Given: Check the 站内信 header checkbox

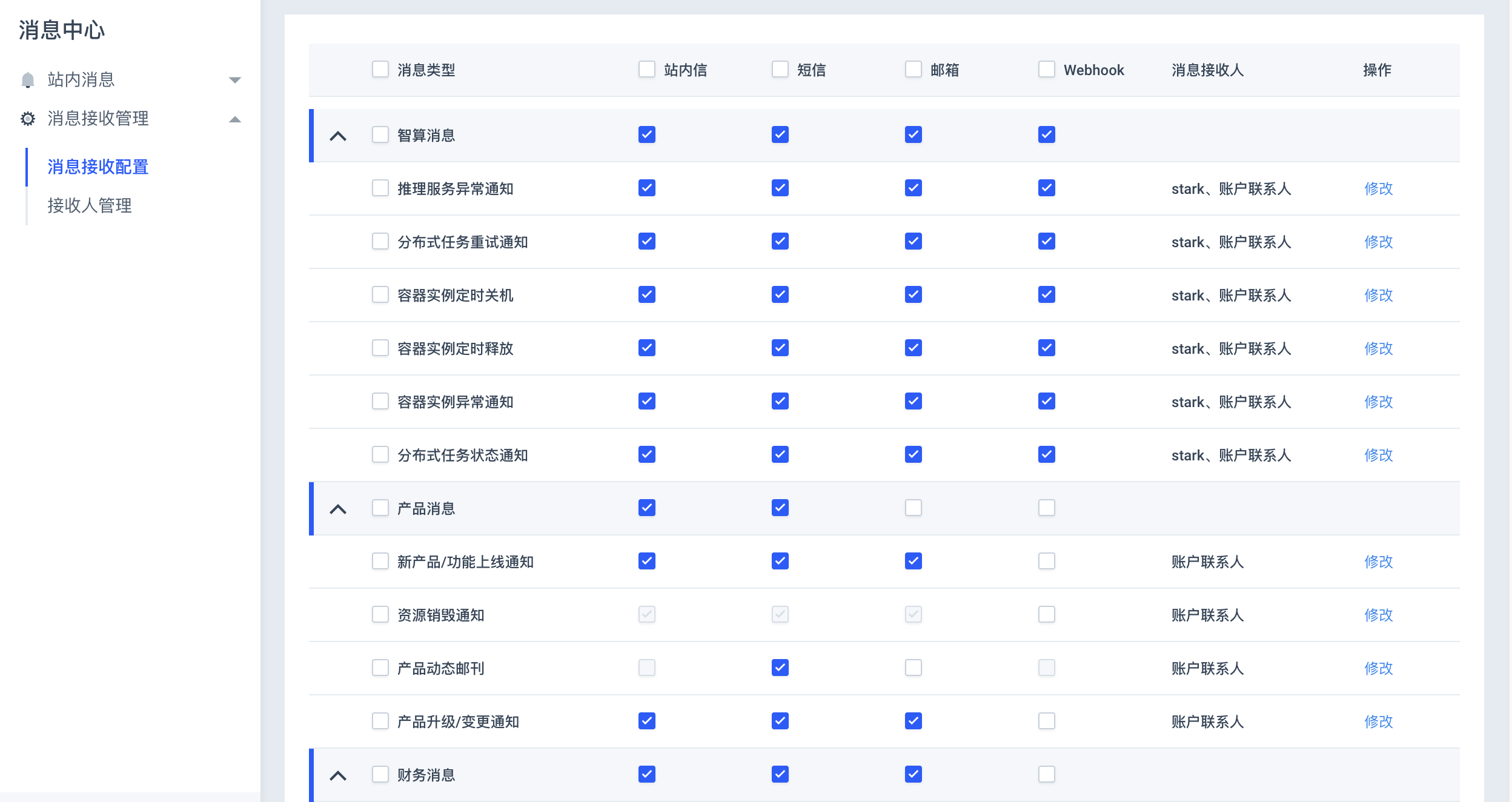Looking at the screenshot, I should click(x=647, y=69).
